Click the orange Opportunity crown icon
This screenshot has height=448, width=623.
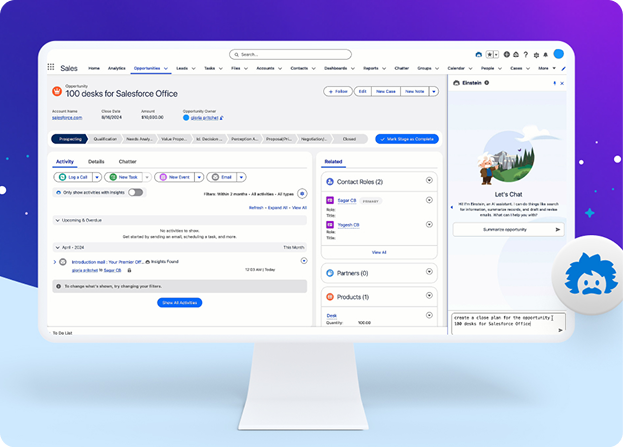[x=57, y=91]
